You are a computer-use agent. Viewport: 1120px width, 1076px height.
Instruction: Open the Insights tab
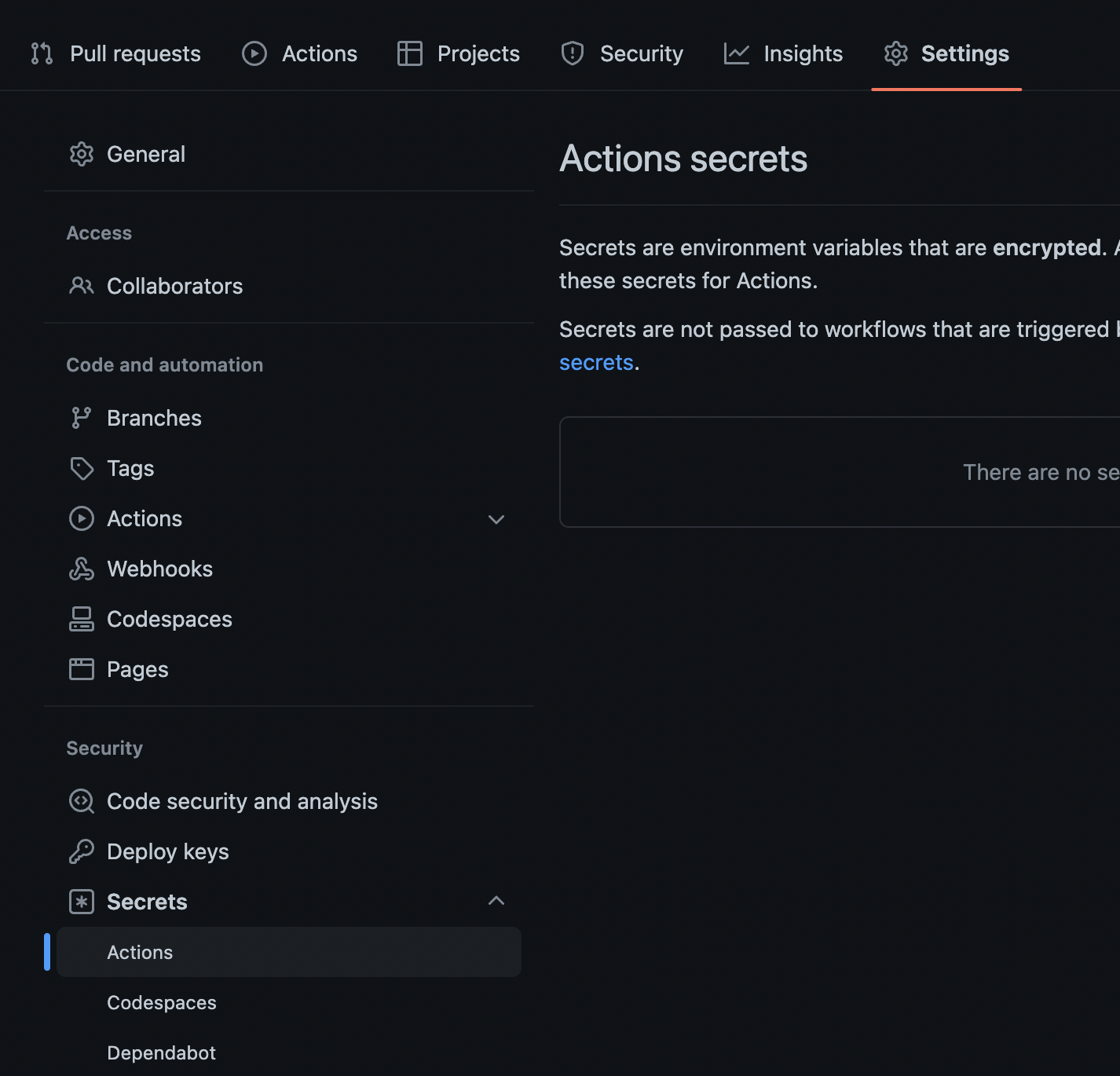[783, 53]
